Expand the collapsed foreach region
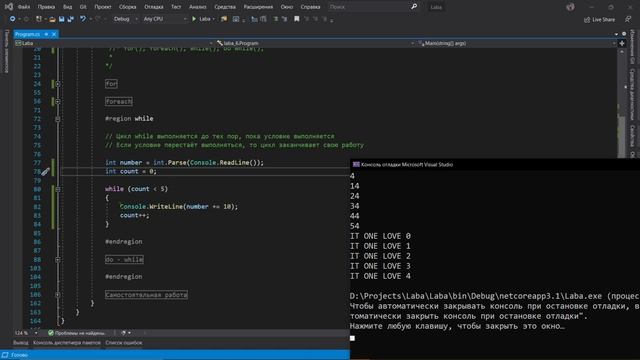The image size is (640, 360). point(58,101)
